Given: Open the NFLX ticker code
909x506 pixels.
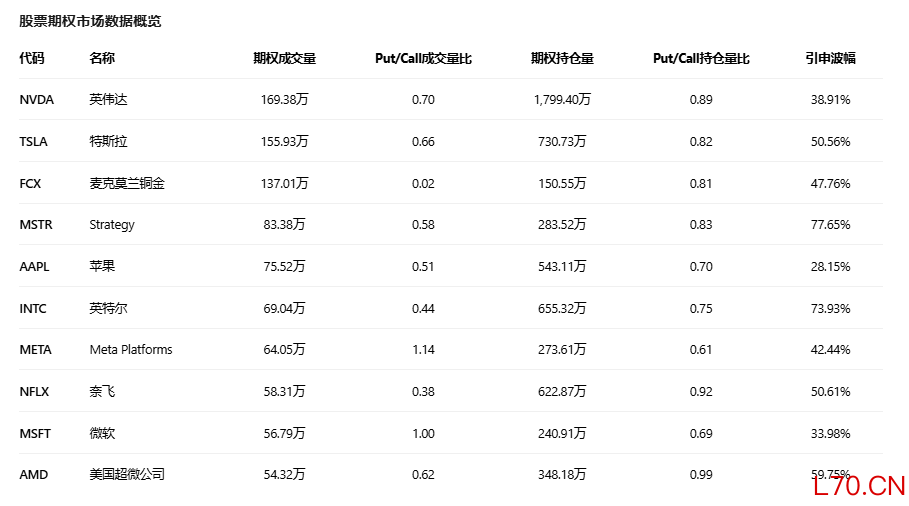Looking at the screenshot, I should (x=34, y=392).
